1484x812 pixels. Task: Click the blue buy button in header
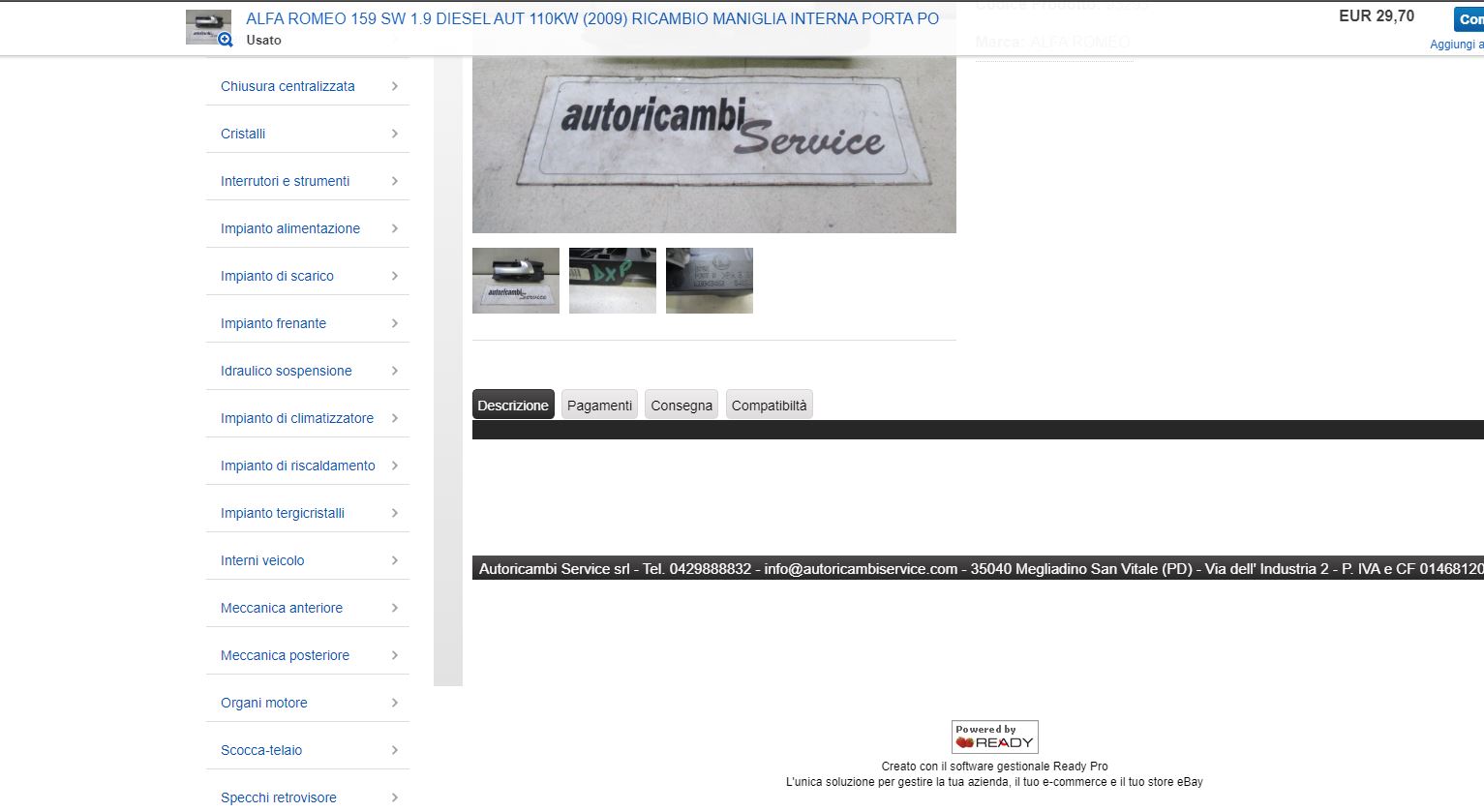[x=1469, y=19]
